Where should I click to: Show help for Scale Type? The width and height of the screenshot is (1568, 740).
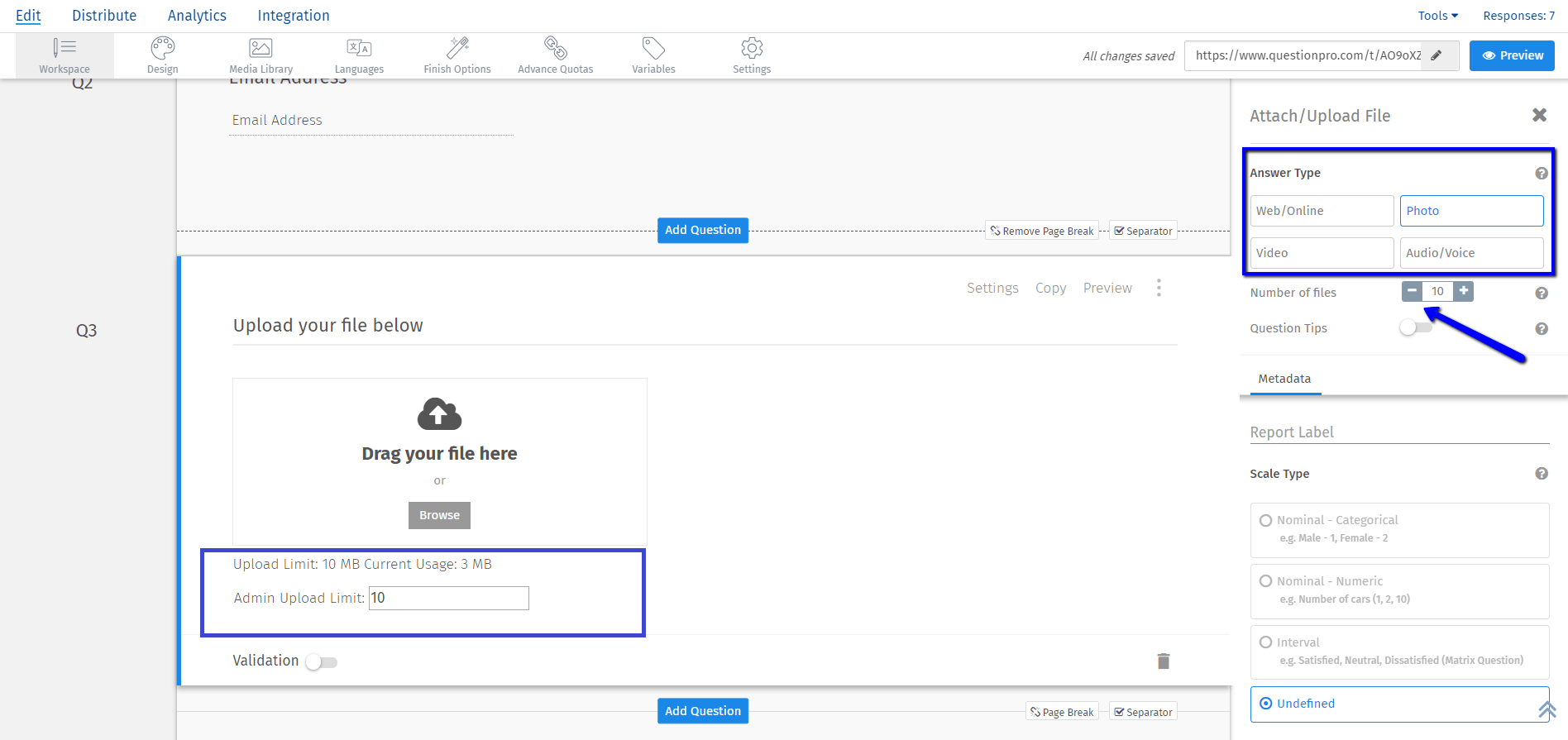tap(1542, 474)
